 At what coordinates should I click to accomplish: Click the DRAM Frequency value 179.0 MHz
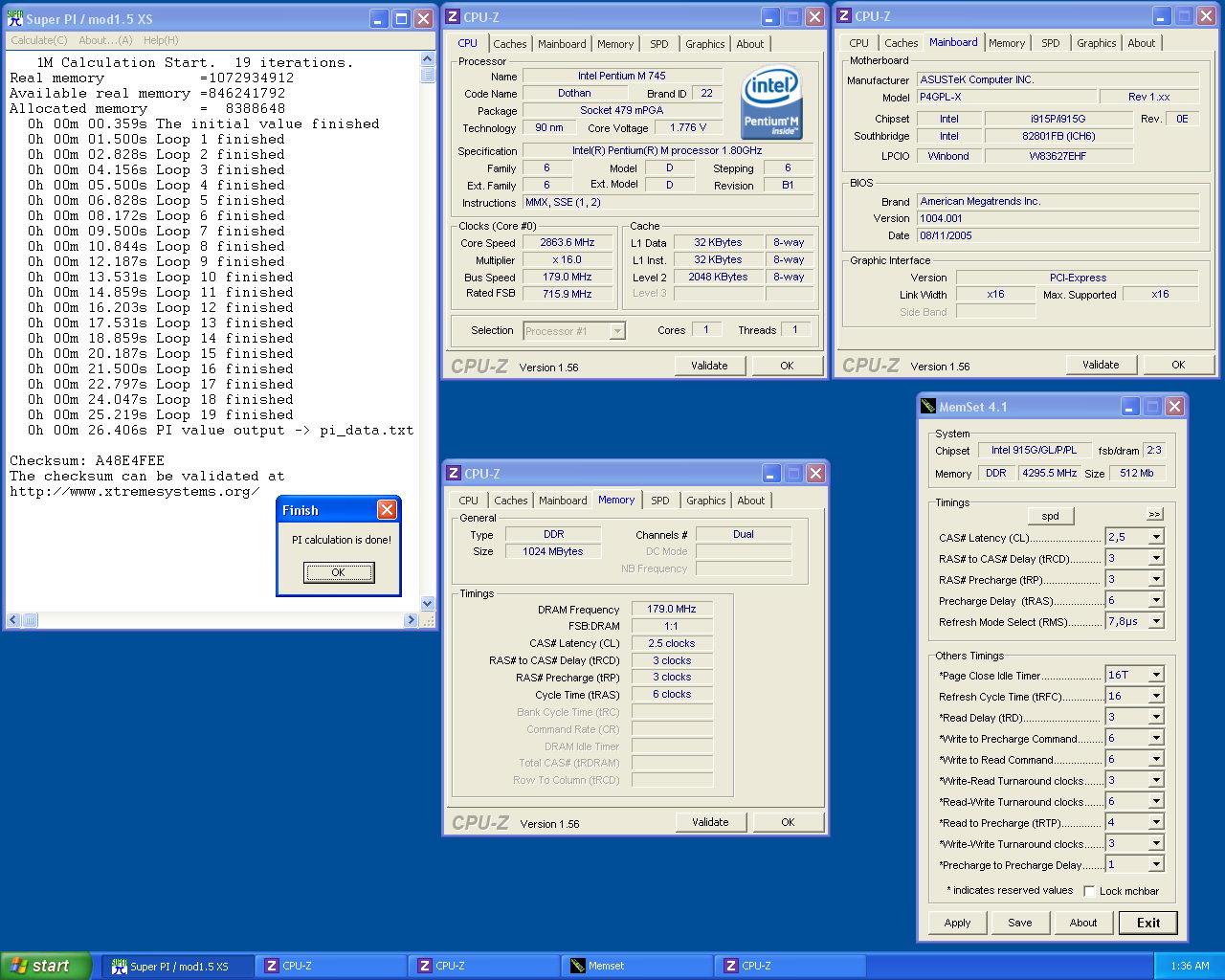[672, 609]
